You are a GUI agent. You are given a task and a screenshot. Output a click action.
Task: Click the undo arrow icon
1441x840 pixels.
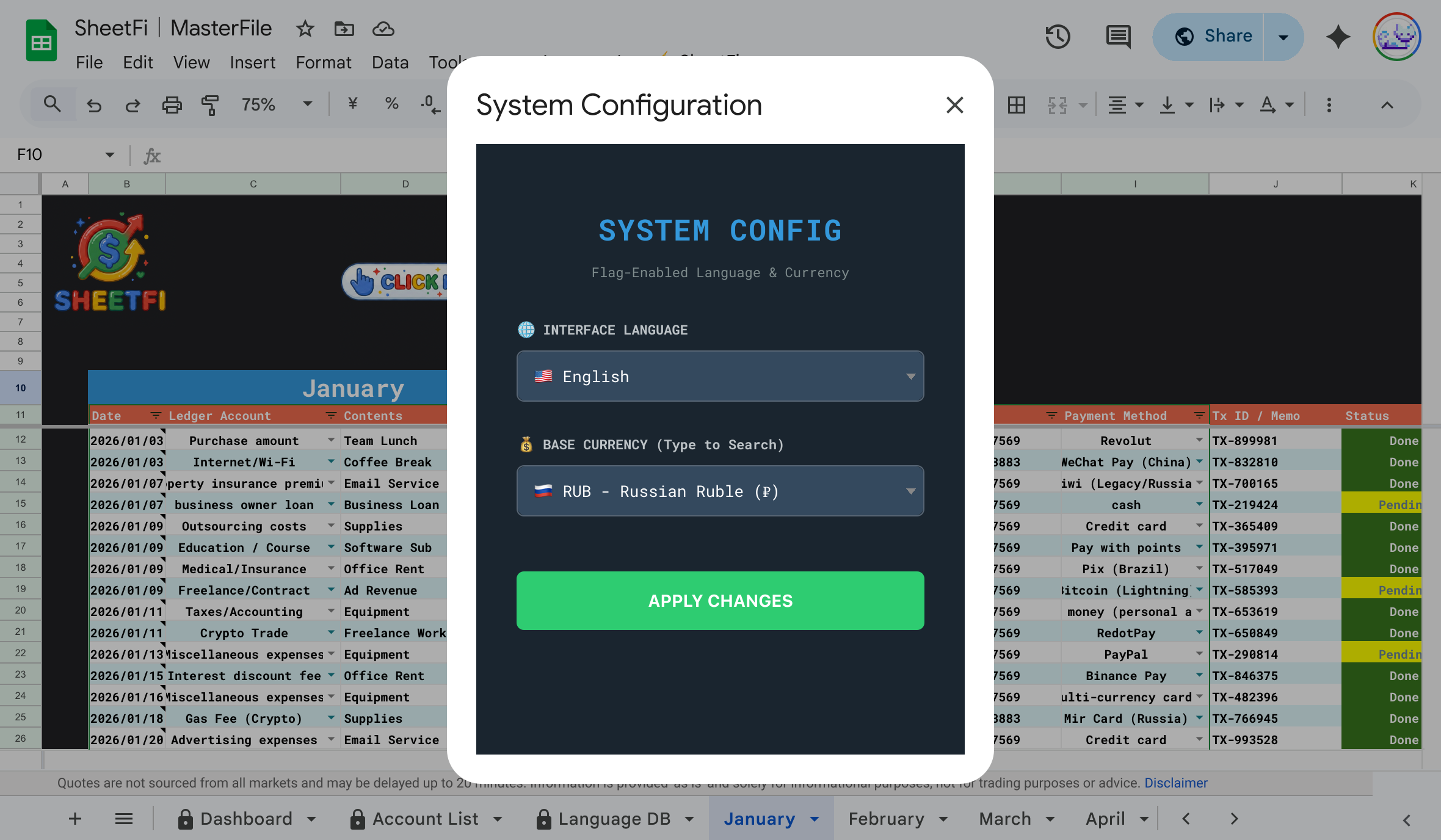[93, 105]
